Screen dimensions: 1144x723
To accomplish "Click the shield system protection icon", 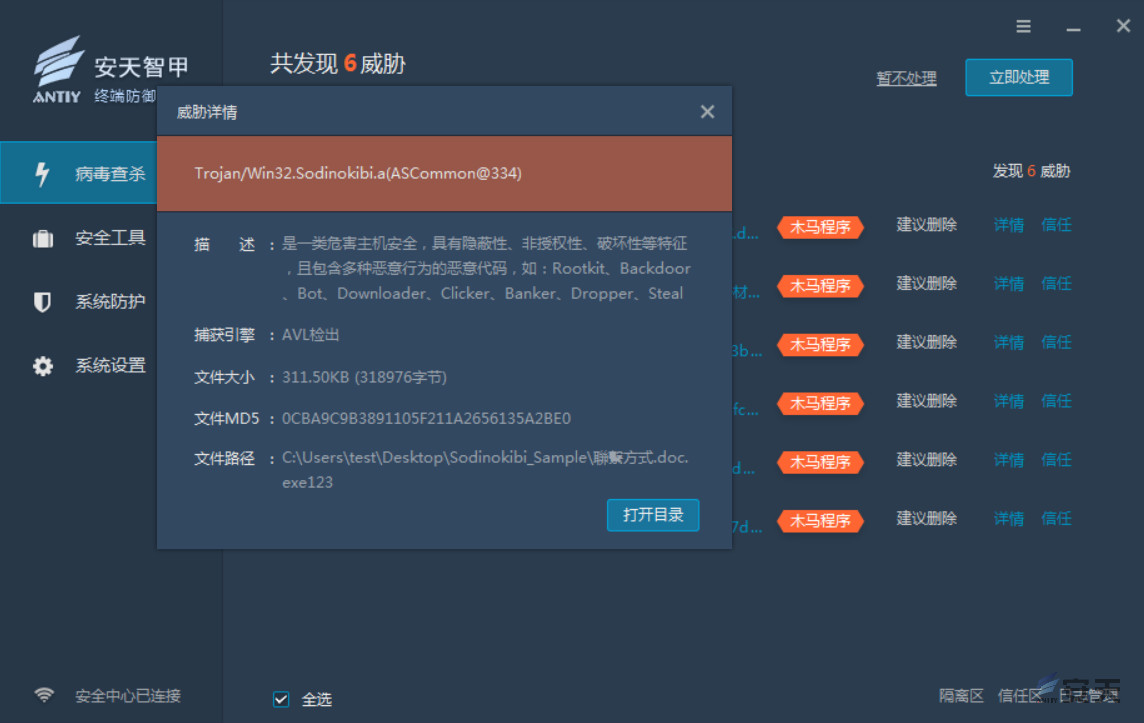I will click(x=42, y=301).
